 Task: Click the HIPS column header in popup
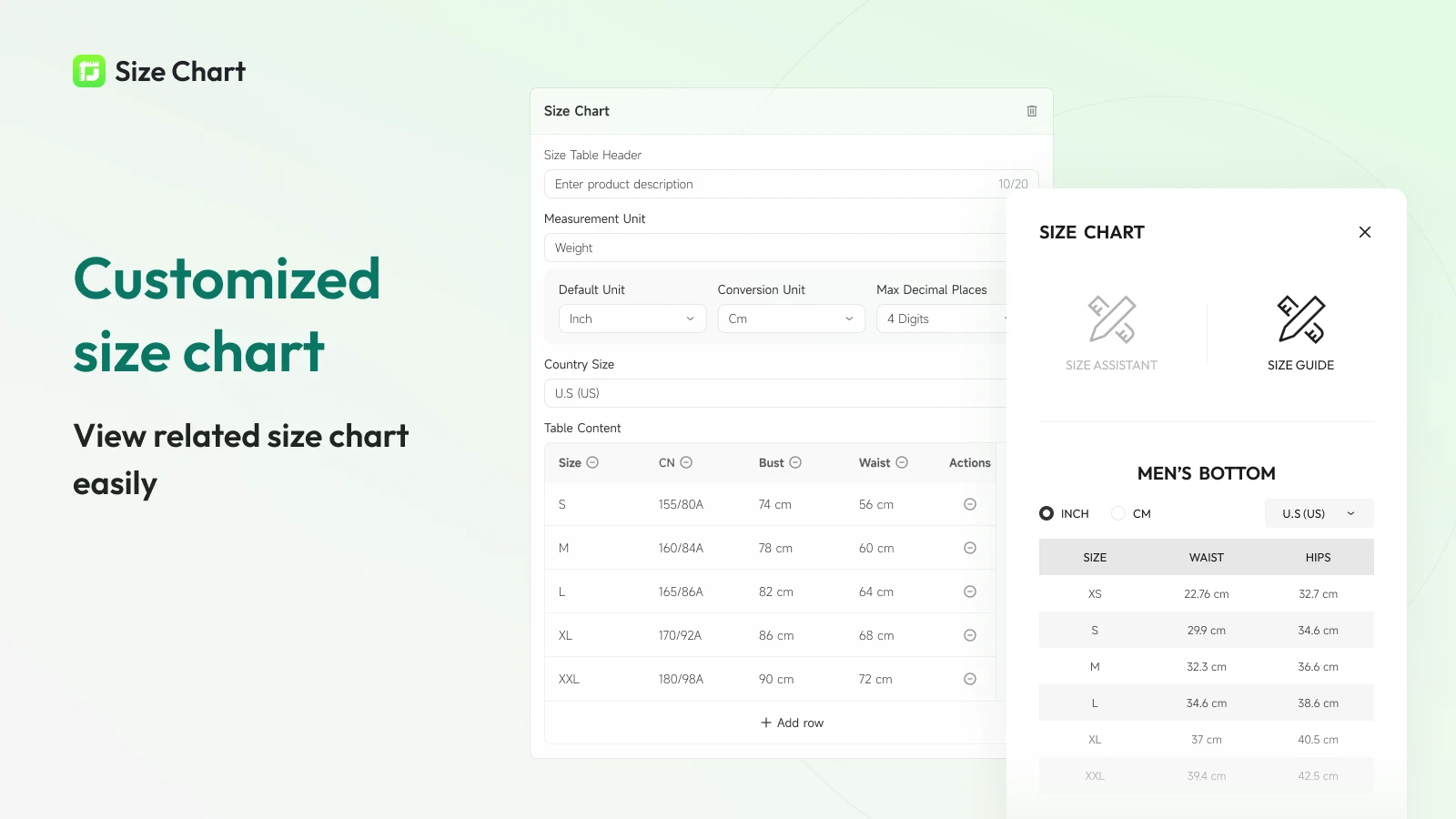point(1318,557)
